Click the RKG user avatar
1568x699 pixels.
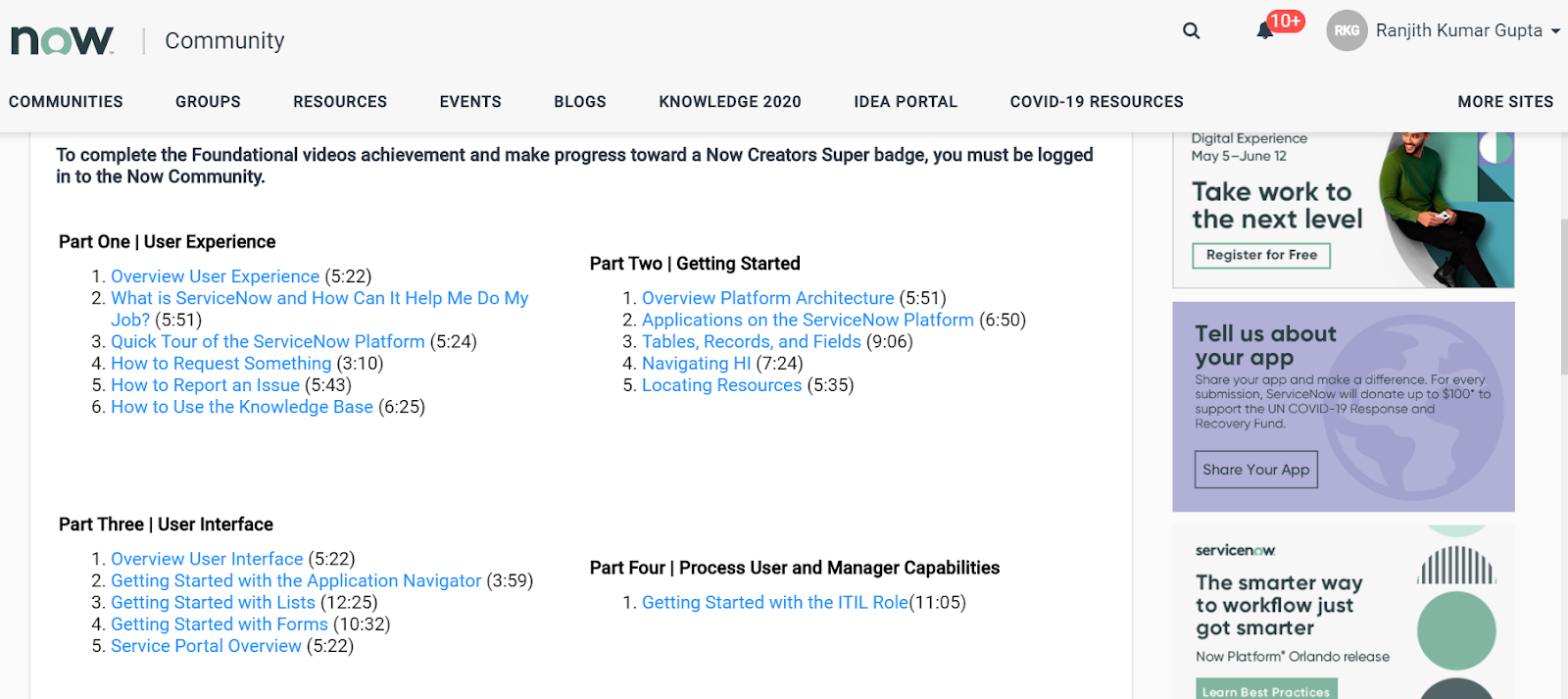click(1347, 30)
